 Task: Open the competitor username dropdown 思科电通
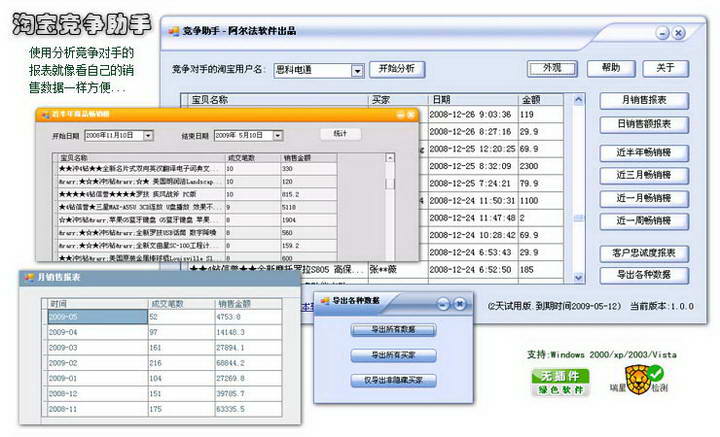[x=357, y=70]
